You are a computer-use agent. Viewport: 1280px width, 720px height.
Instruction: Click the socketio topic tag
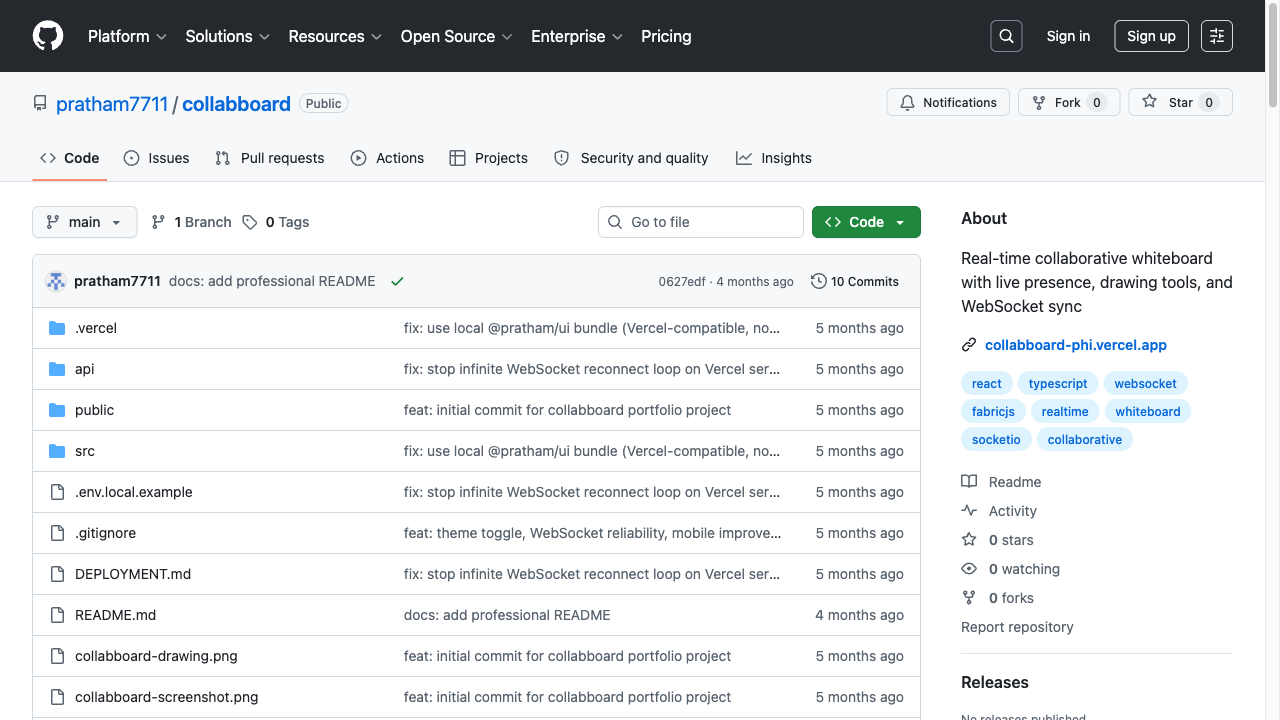coord(996,440)
